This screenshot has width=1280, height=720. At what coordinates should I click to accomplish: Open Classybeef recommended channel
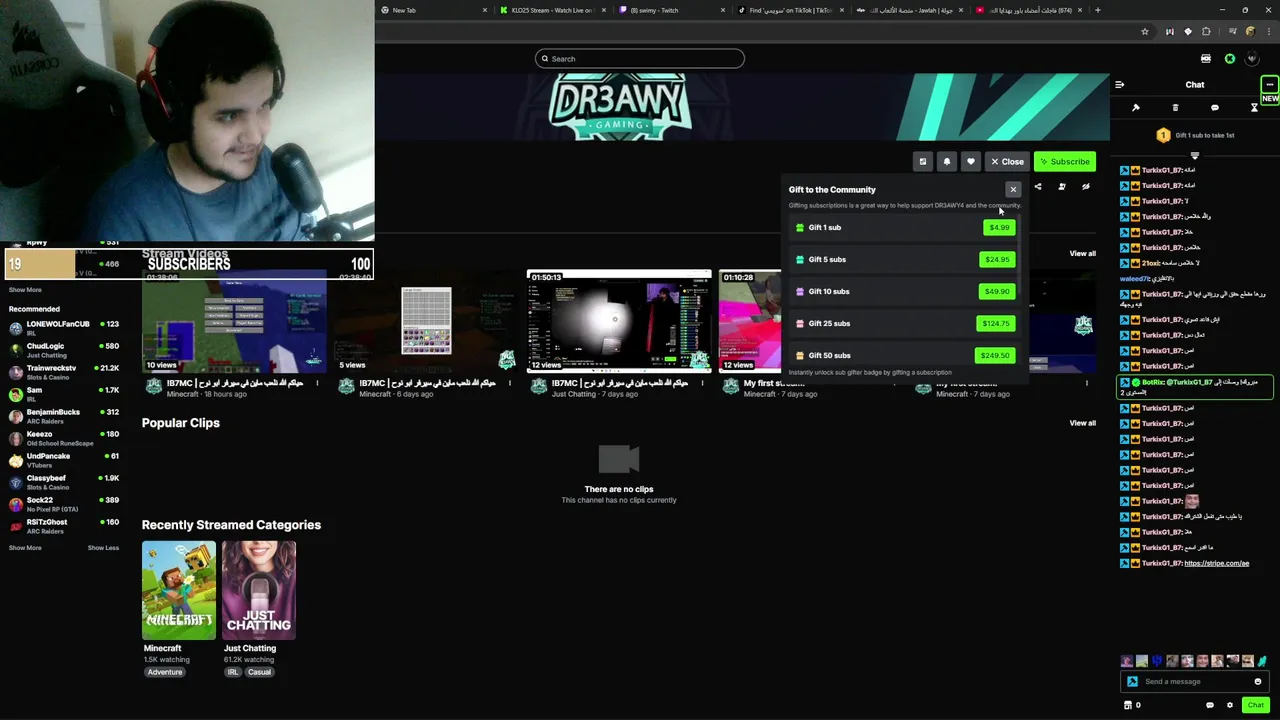(x=64, y=481)
